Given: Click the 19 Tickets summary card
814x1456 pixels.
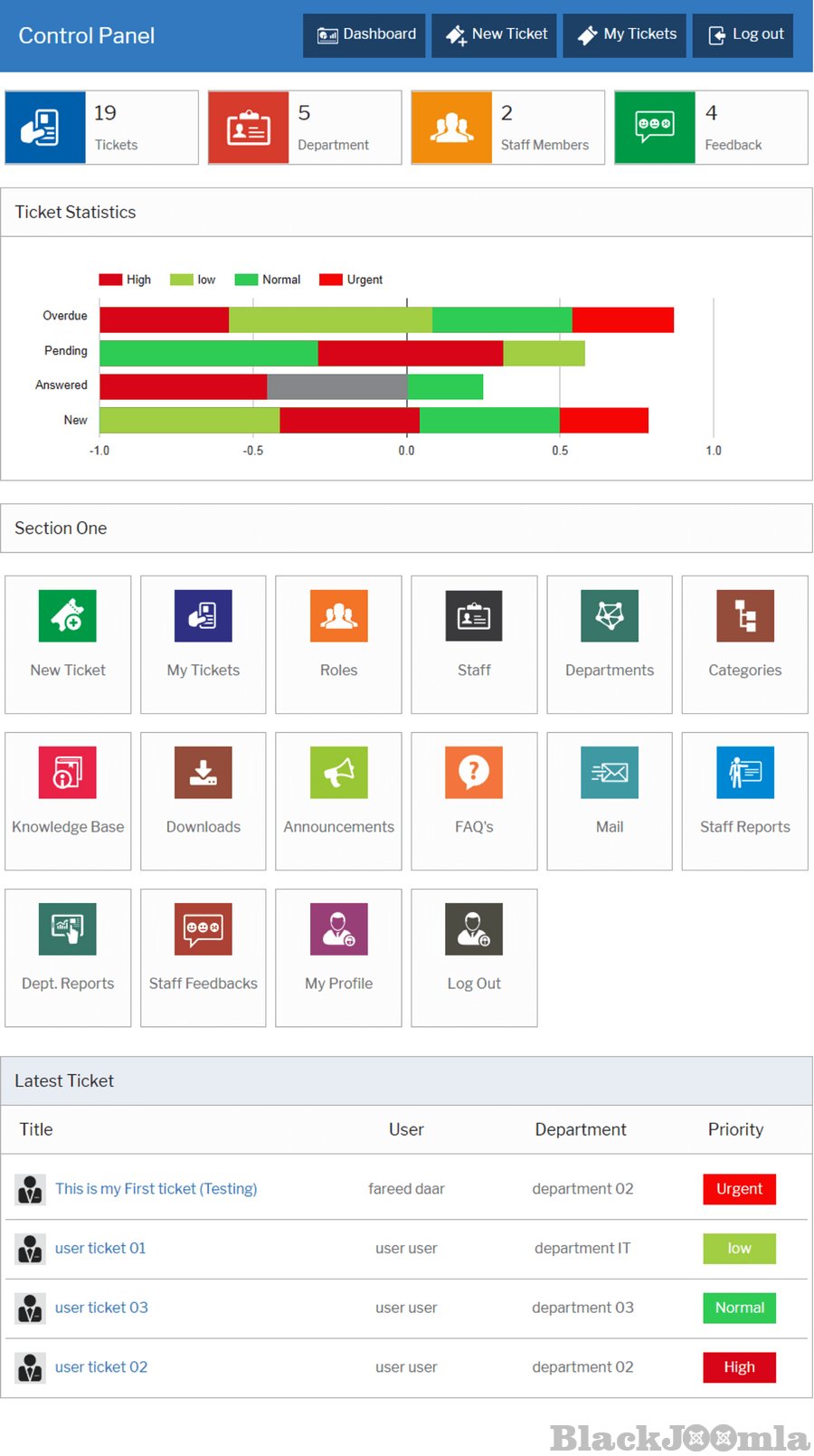Looking at the screenshot, I should [101, 128].
